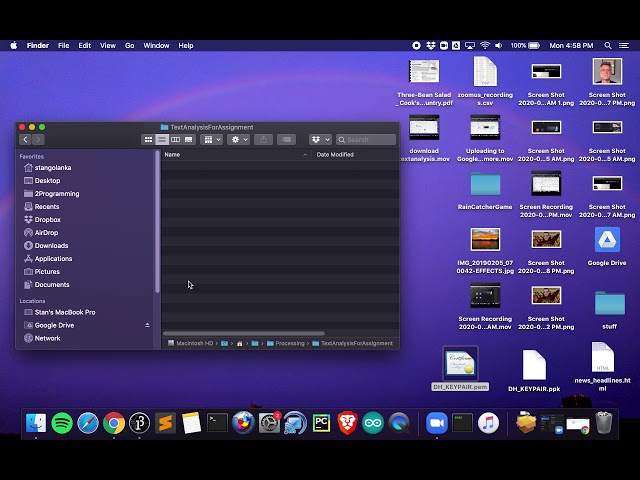
Task: Click TextAnalysisForAssignment in path bar
Action: pyautogui.click(x=353, y=343)
